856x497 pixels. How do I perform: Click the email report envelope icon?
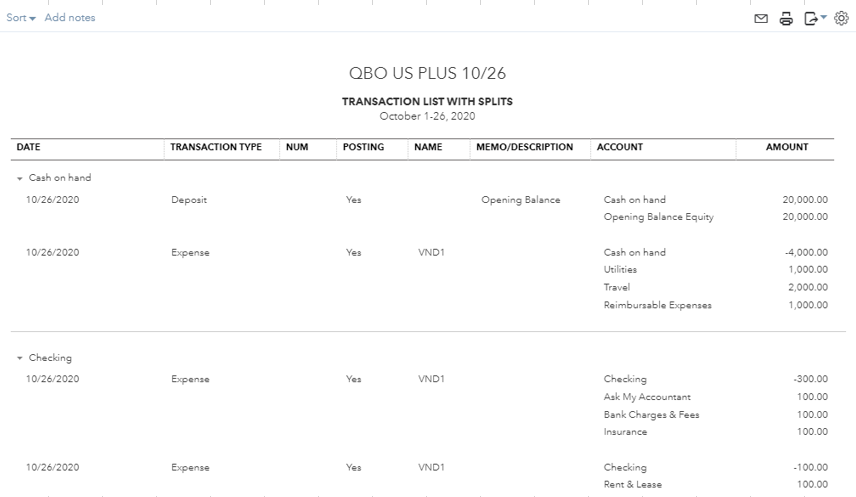pyautogui.click(x=762, y=18)
